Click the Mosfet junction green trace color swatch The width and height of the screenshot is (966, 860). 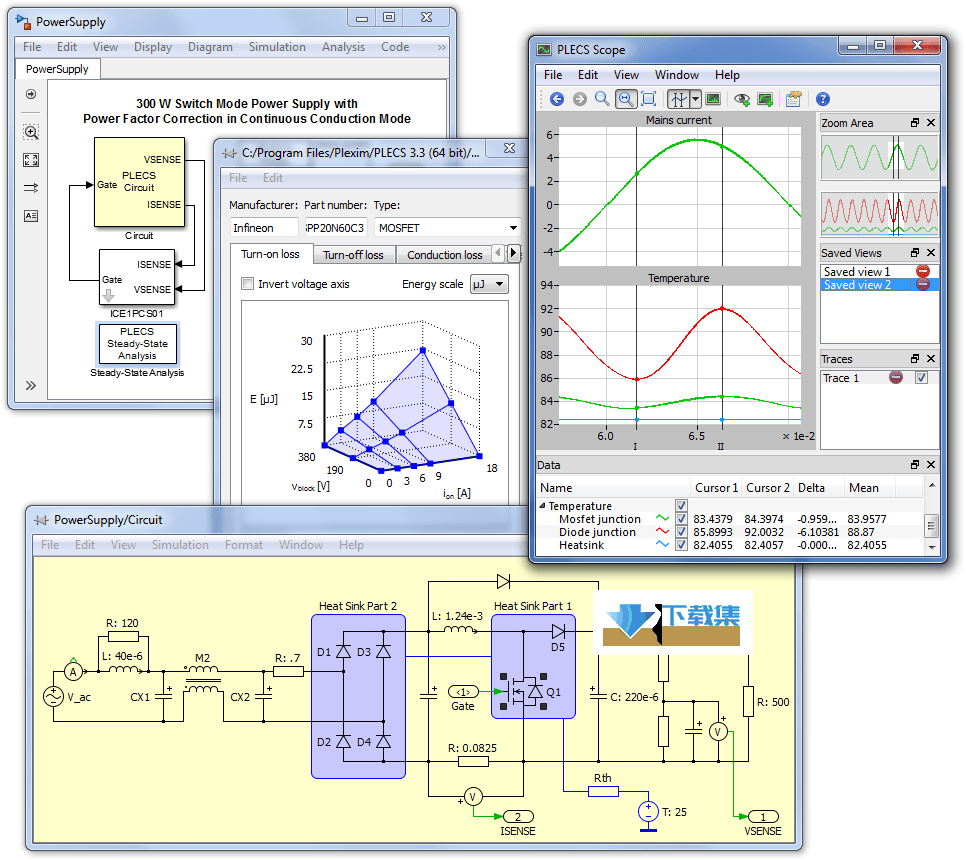pyautogui.click(x=662, y=519)
